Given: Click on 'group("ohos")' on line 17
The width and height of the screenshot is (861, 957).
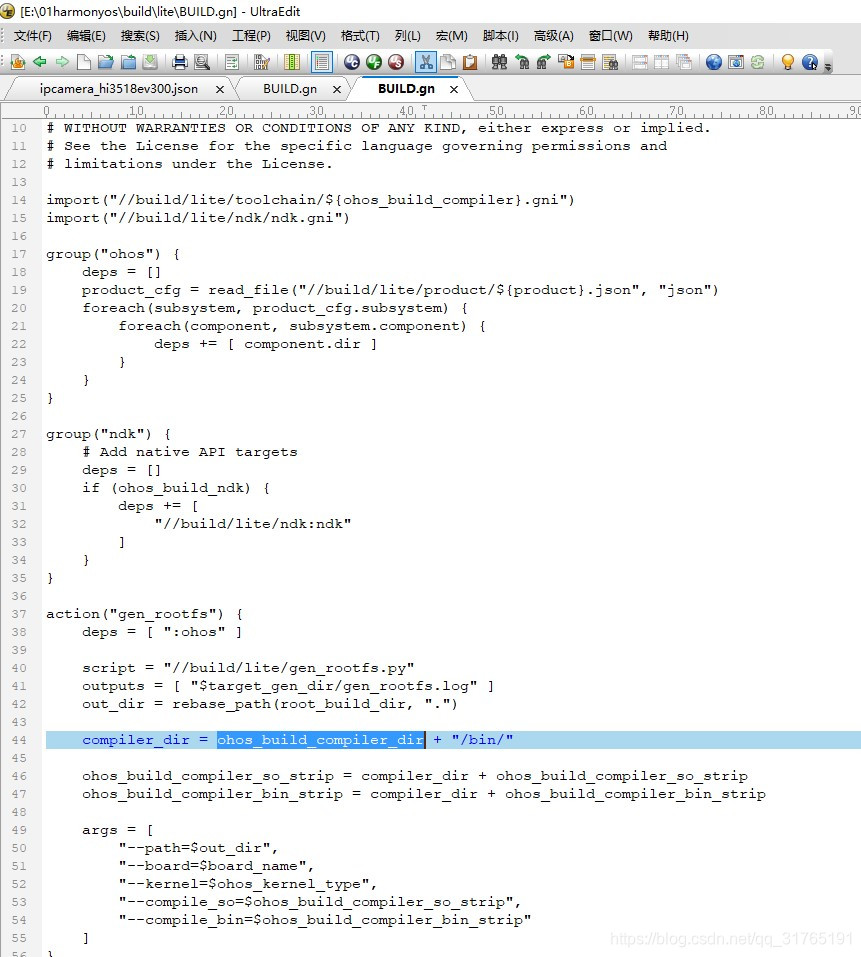Looking at the screenshot, I should click(104, 254).
